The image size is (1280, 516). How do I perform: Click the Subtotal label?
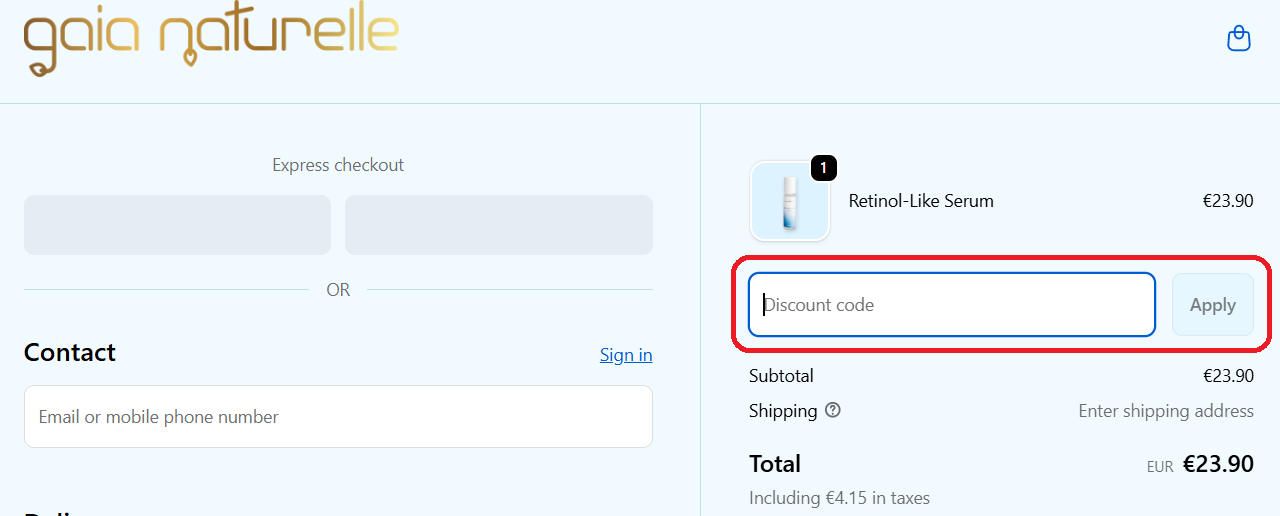[781, 376]
